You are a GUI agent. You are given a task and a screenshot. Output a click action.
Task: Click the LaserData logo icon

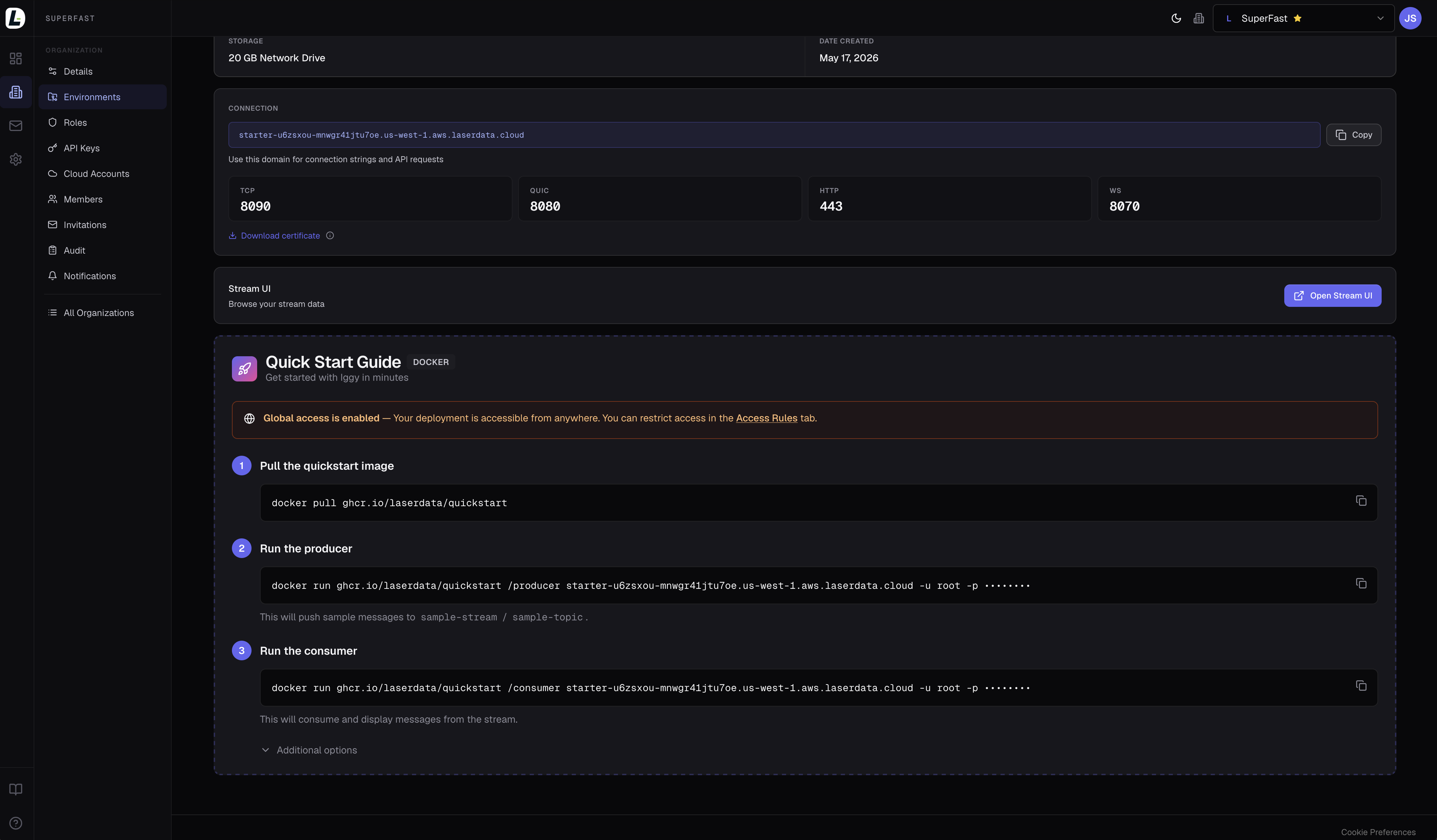[x=15, y=18]
